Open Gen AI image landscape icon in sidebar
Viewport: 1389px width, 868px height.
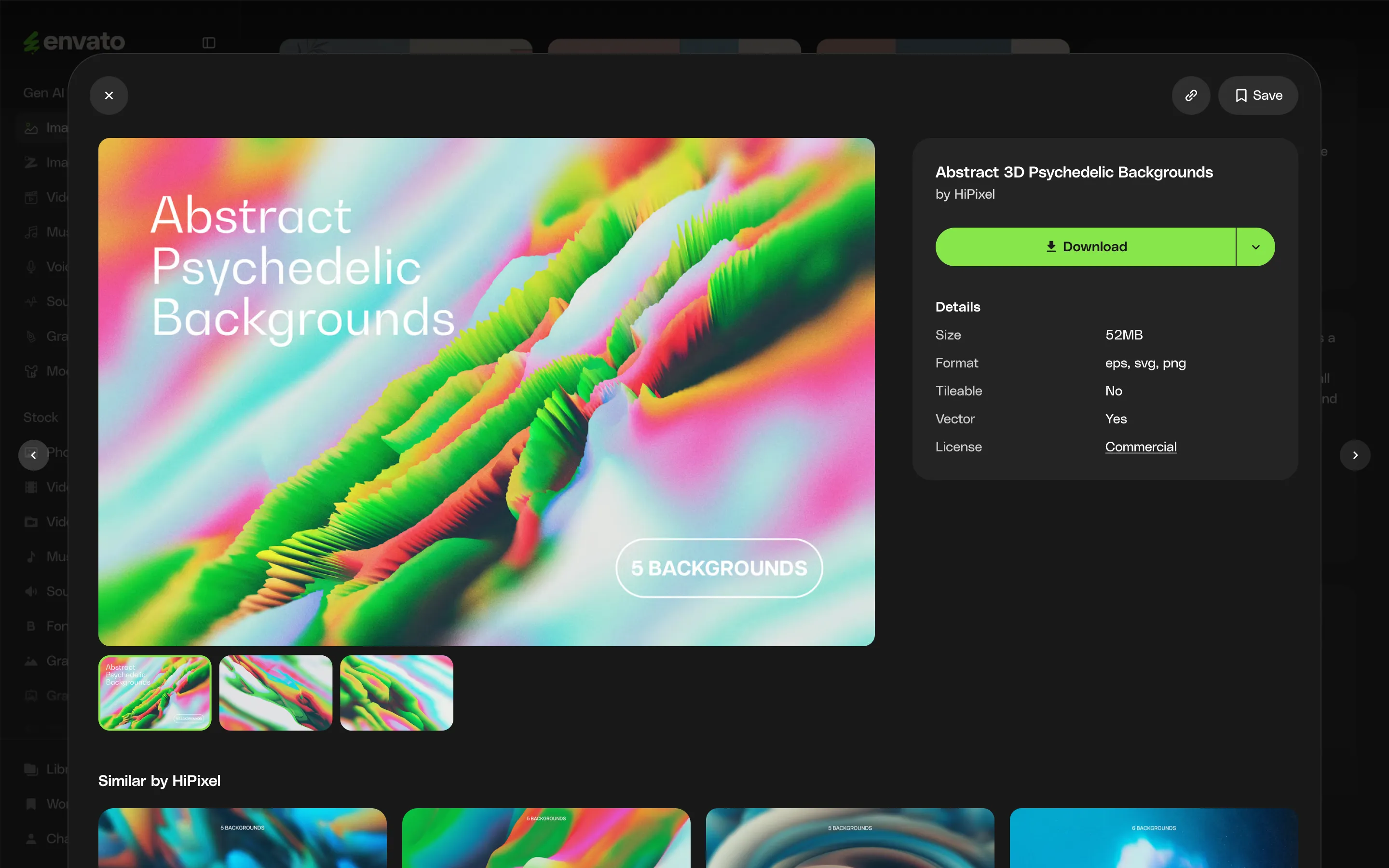pyautogui.click(x=31, y=128)
